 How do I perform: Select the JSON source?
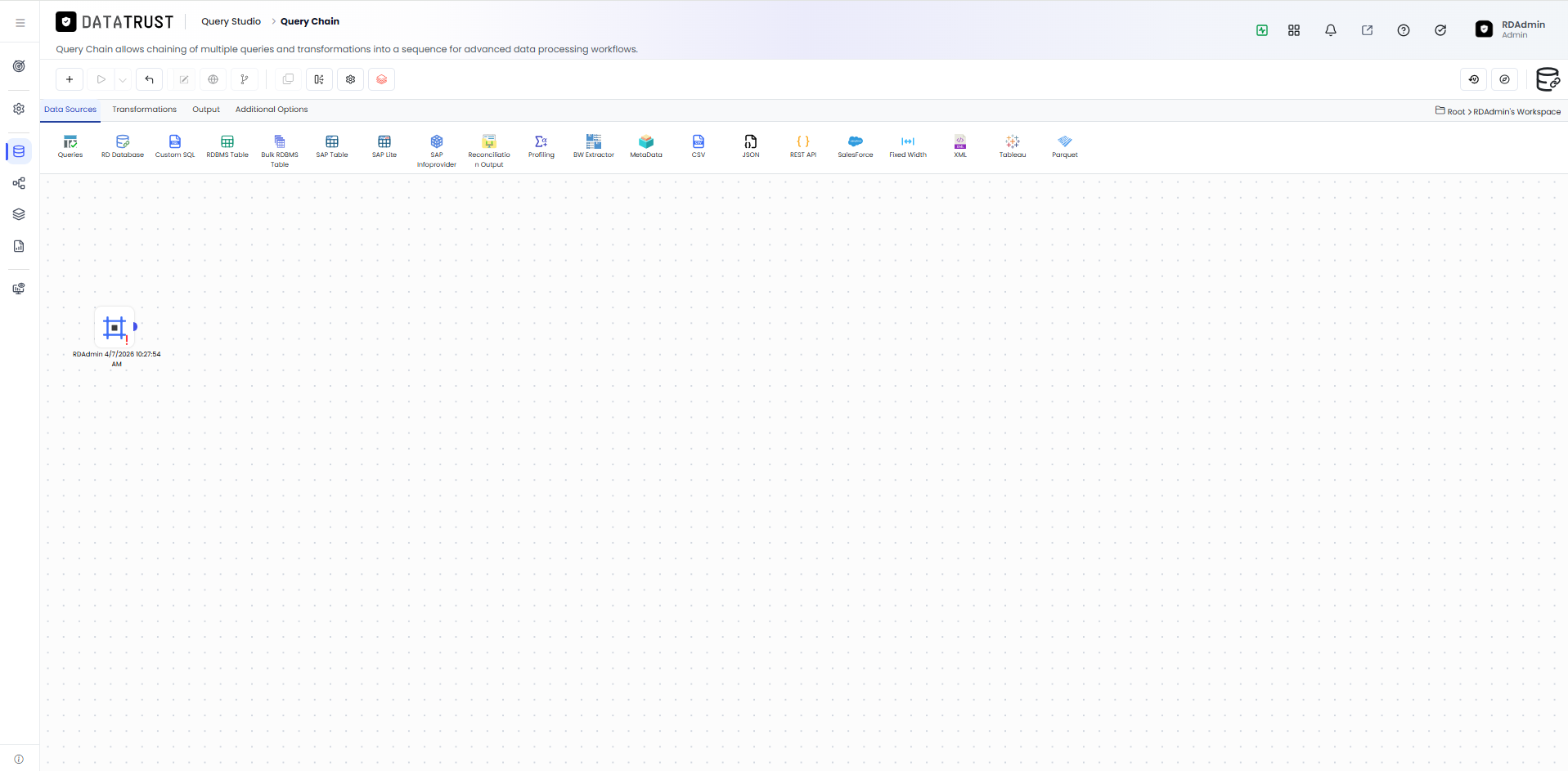click(x=751, y=146)
